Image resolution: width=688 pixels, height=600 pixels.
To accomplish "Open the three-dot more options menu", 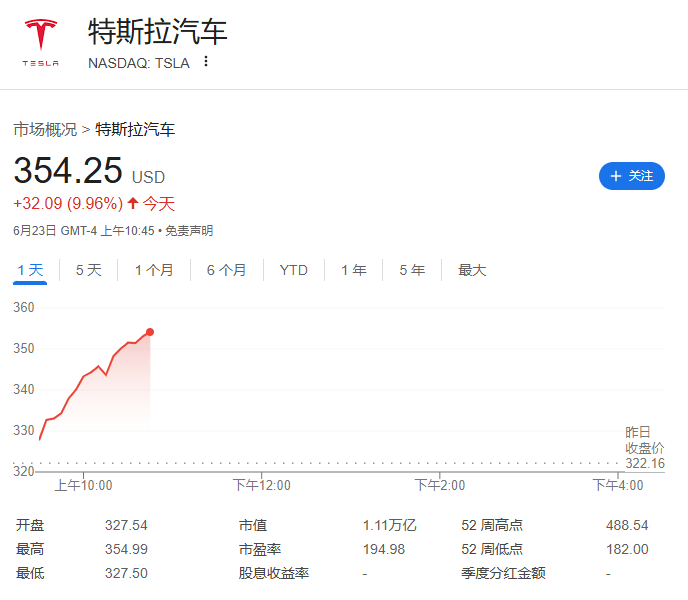I will click(206, 61).
